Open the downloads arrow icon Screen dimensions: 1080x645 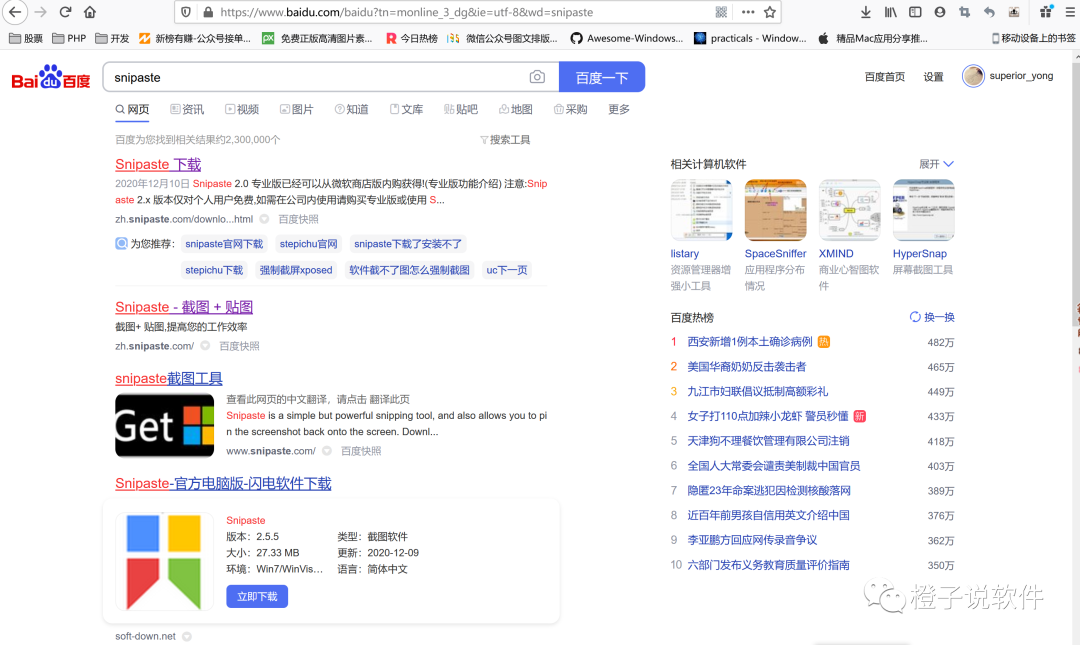(x=866, y=12)
